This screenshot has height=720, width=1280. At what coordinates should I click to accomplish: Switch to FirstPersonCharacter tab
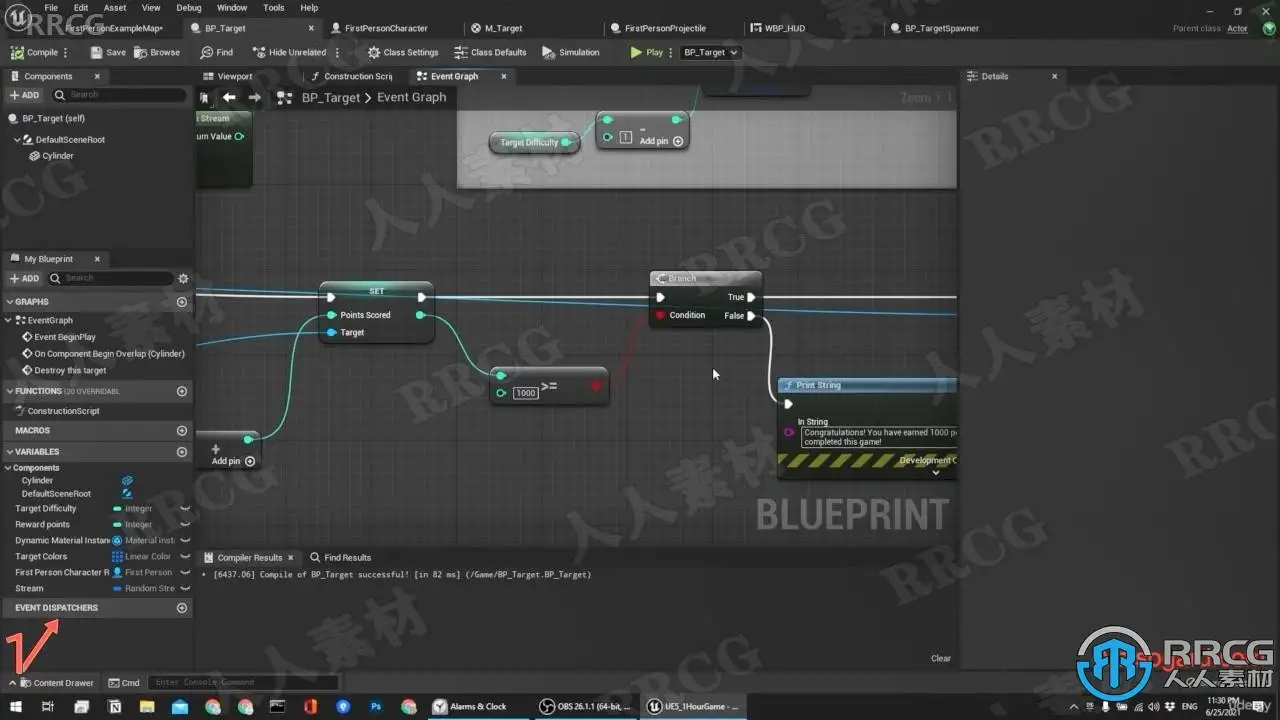pos(386,28)
